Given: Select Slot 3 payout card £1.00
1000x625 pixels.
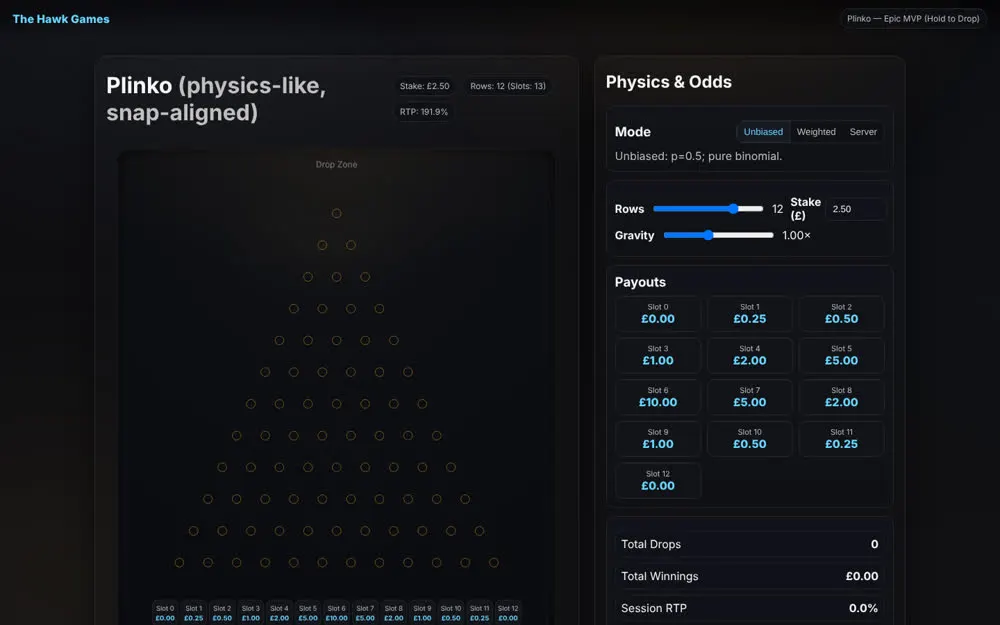Looking at the screenshot, I should tap(658, 355).
